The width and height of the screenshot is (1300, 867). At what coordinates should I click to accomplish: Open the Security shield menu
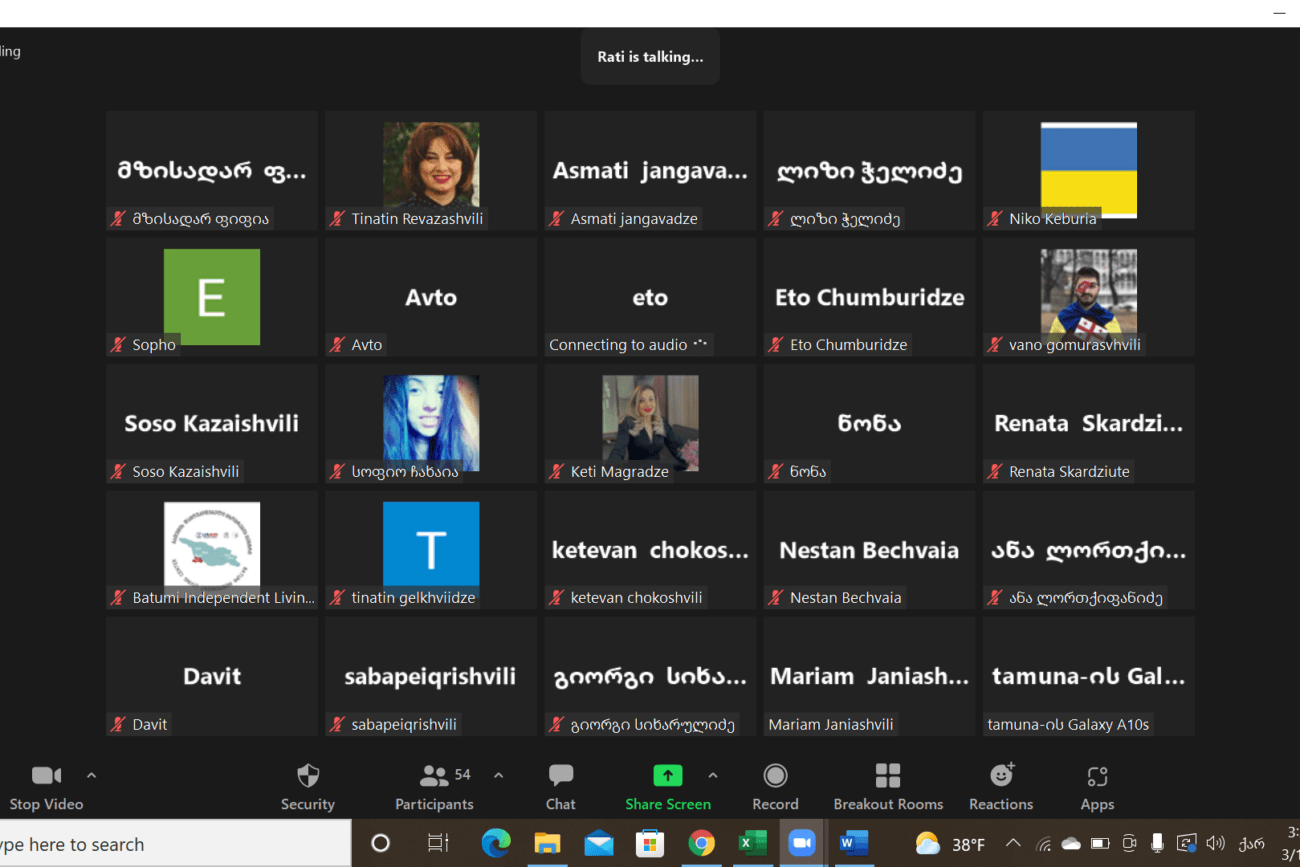click(x=308, y=786)
